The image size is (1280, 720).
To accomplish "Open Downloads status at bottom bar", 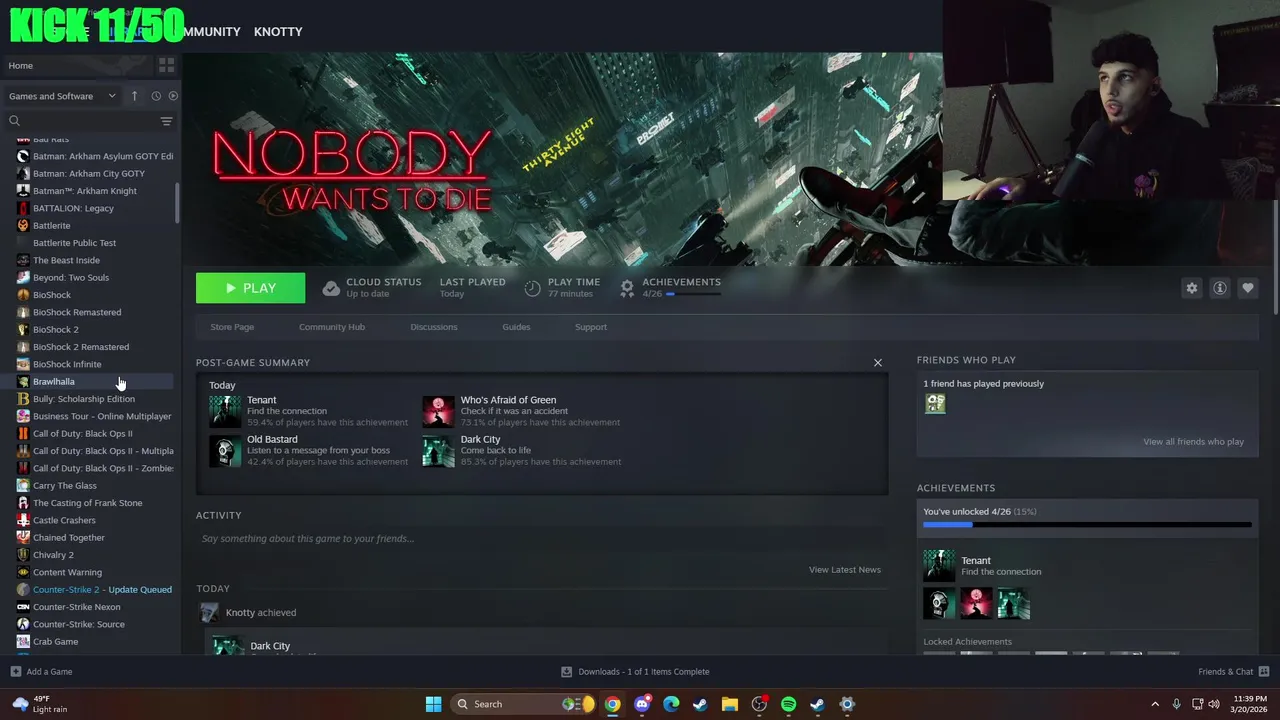I will pyautogui.click(x=635, y=672).
